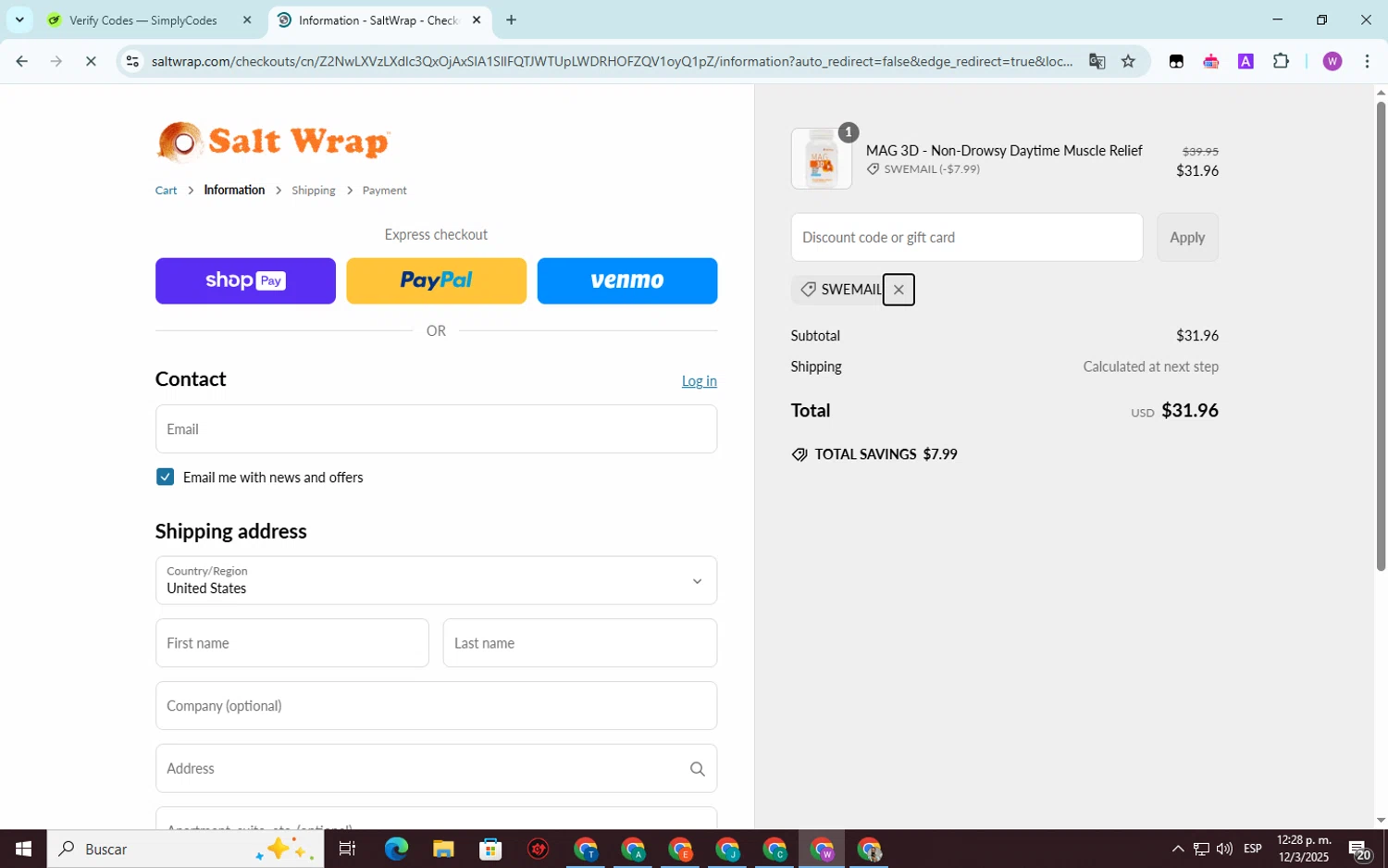The image size is (1388, 868).
Task: Focus the First name field
Action: pyautogui.click(x=291, y=643)
